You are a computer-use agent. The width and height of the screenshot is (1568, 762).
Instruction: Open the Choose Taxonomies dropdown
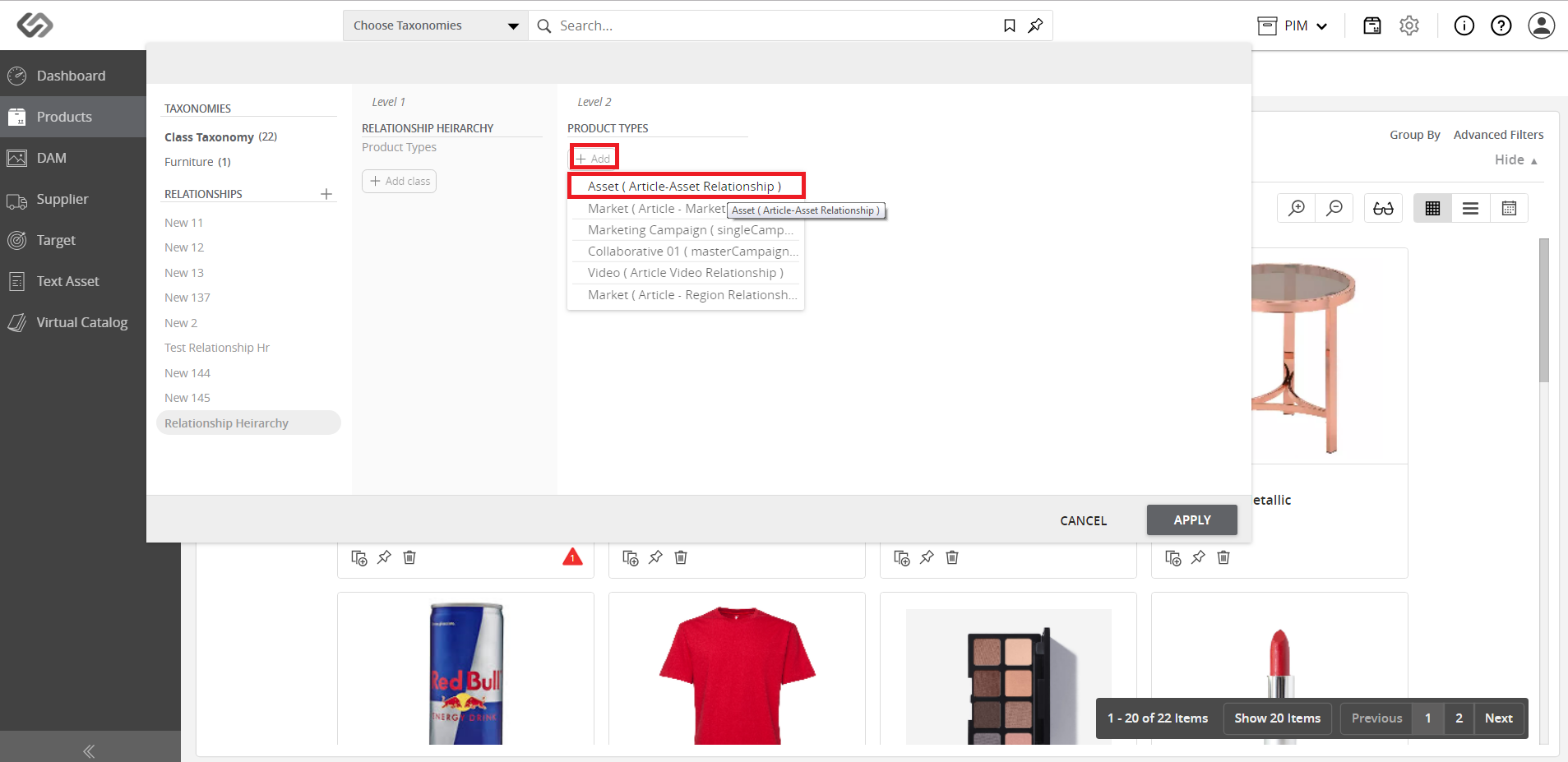tap(436, 25)
